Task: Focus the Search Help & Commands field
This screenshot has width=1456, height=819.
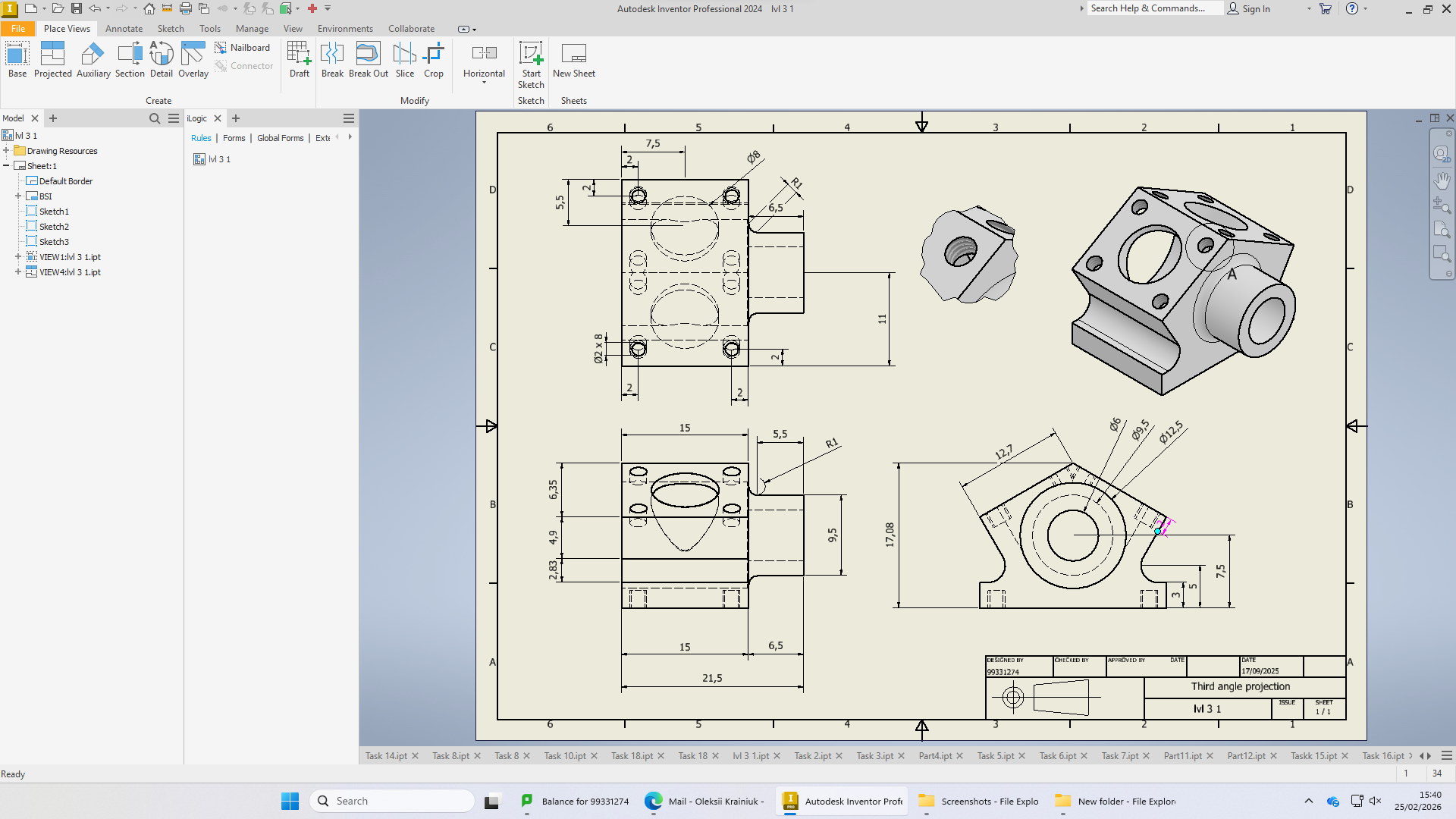Action: click(1155, 8)
